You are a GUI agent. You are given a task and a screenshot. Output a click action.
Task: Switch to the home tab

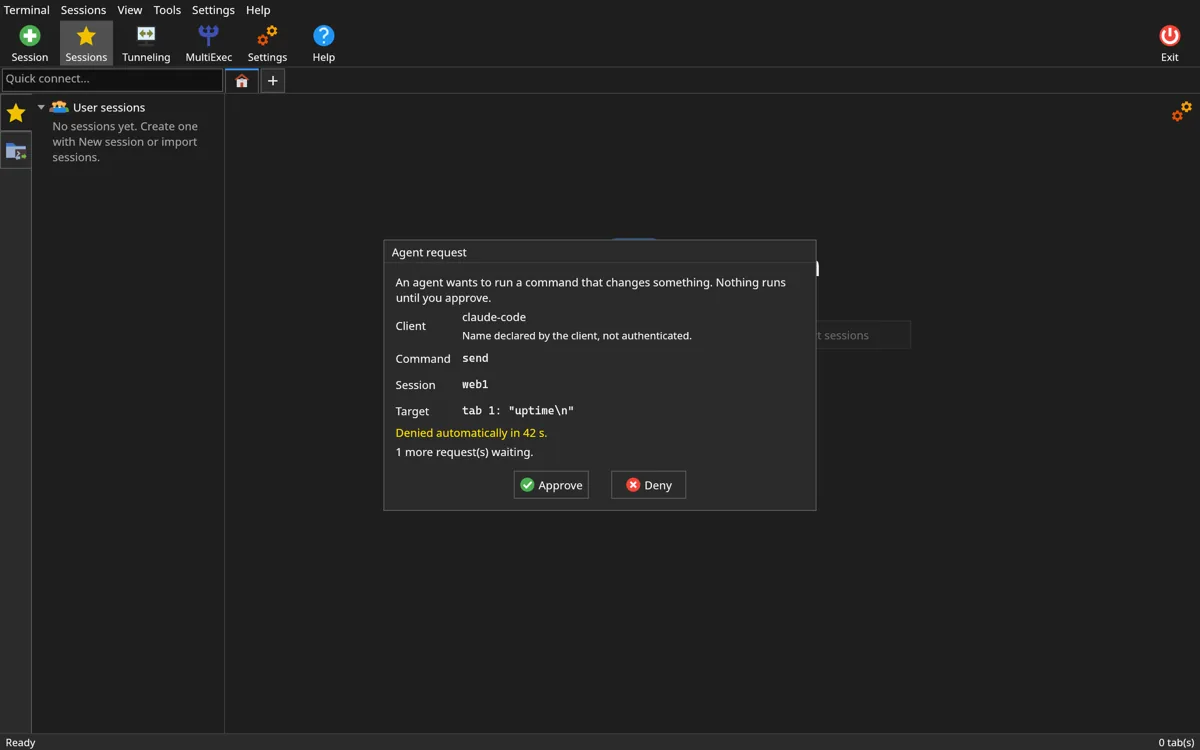click(242, 81)
